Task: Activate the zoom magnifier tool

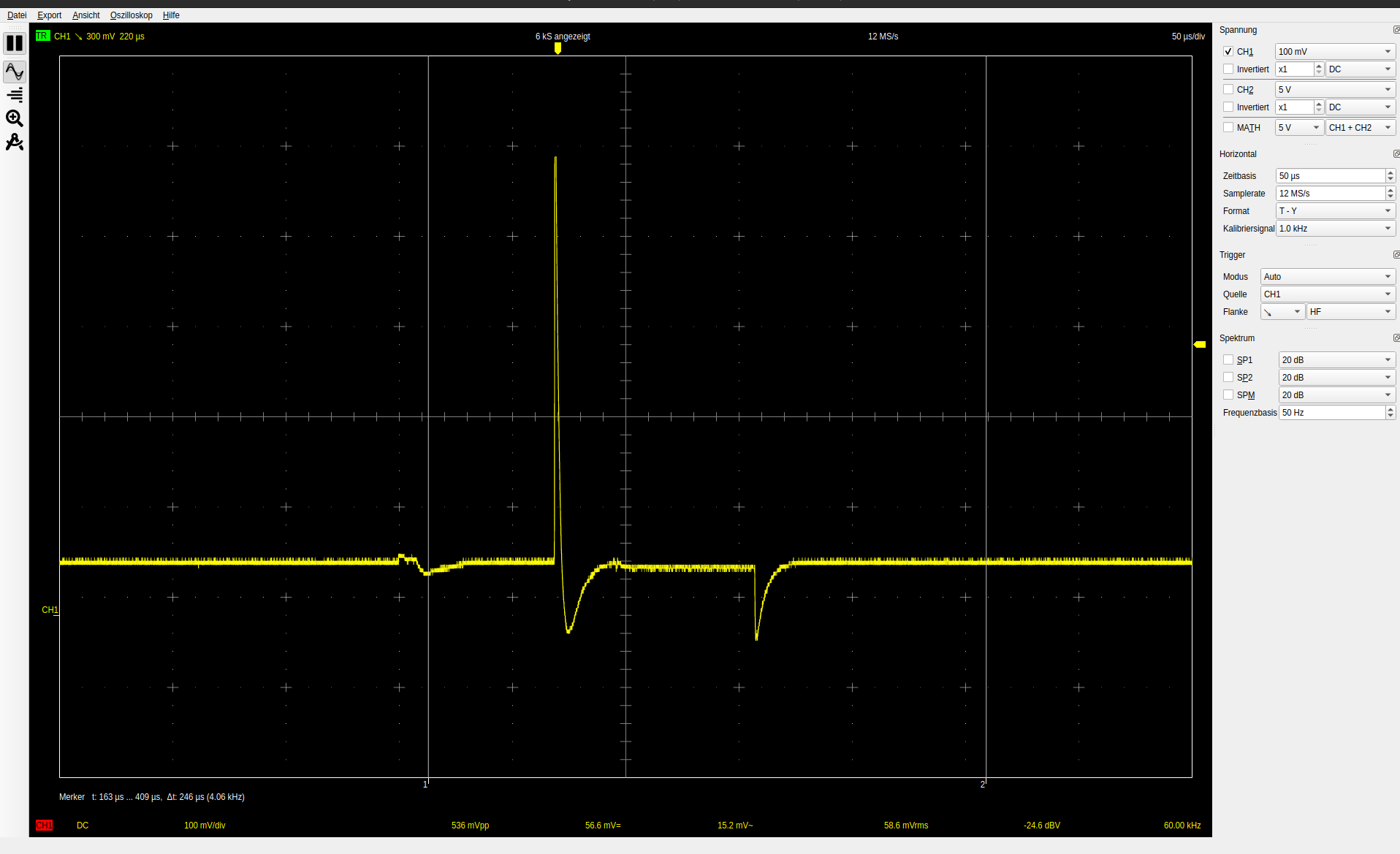Action: 15,118
